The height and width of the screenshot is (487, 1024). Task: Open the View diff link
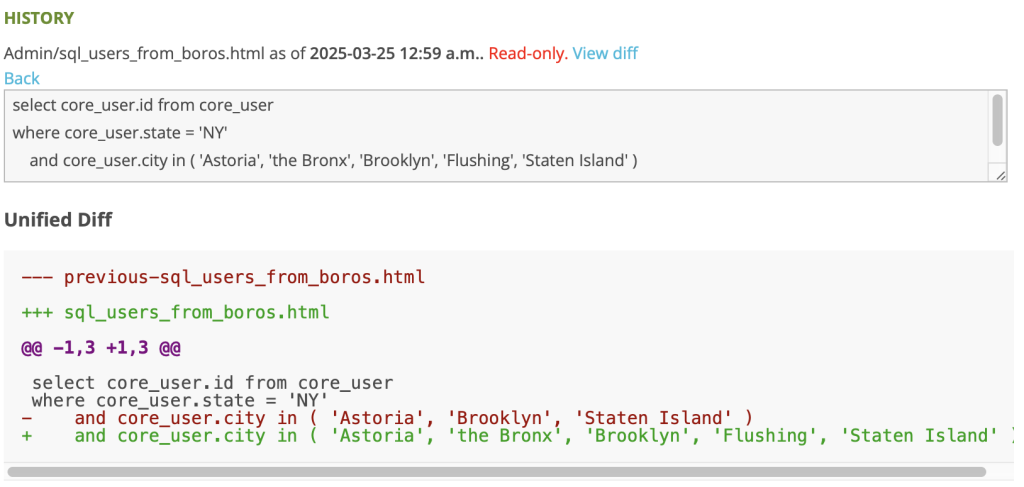(605, 53)
